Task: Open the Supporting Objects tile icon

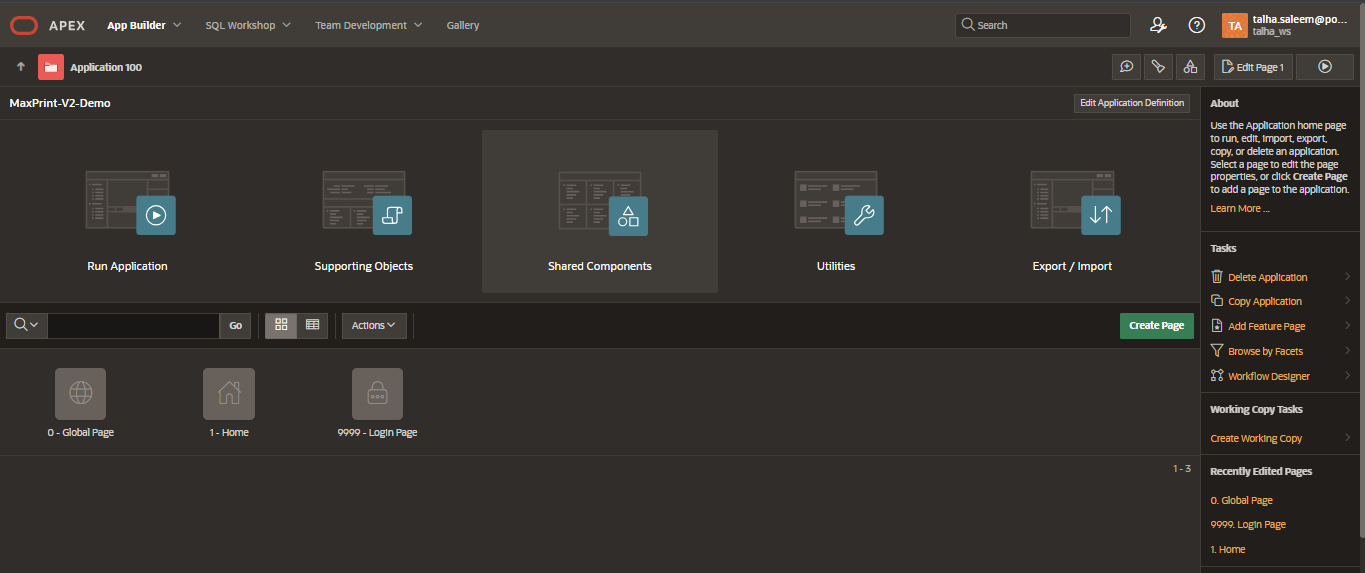Action: click(367, 202)
